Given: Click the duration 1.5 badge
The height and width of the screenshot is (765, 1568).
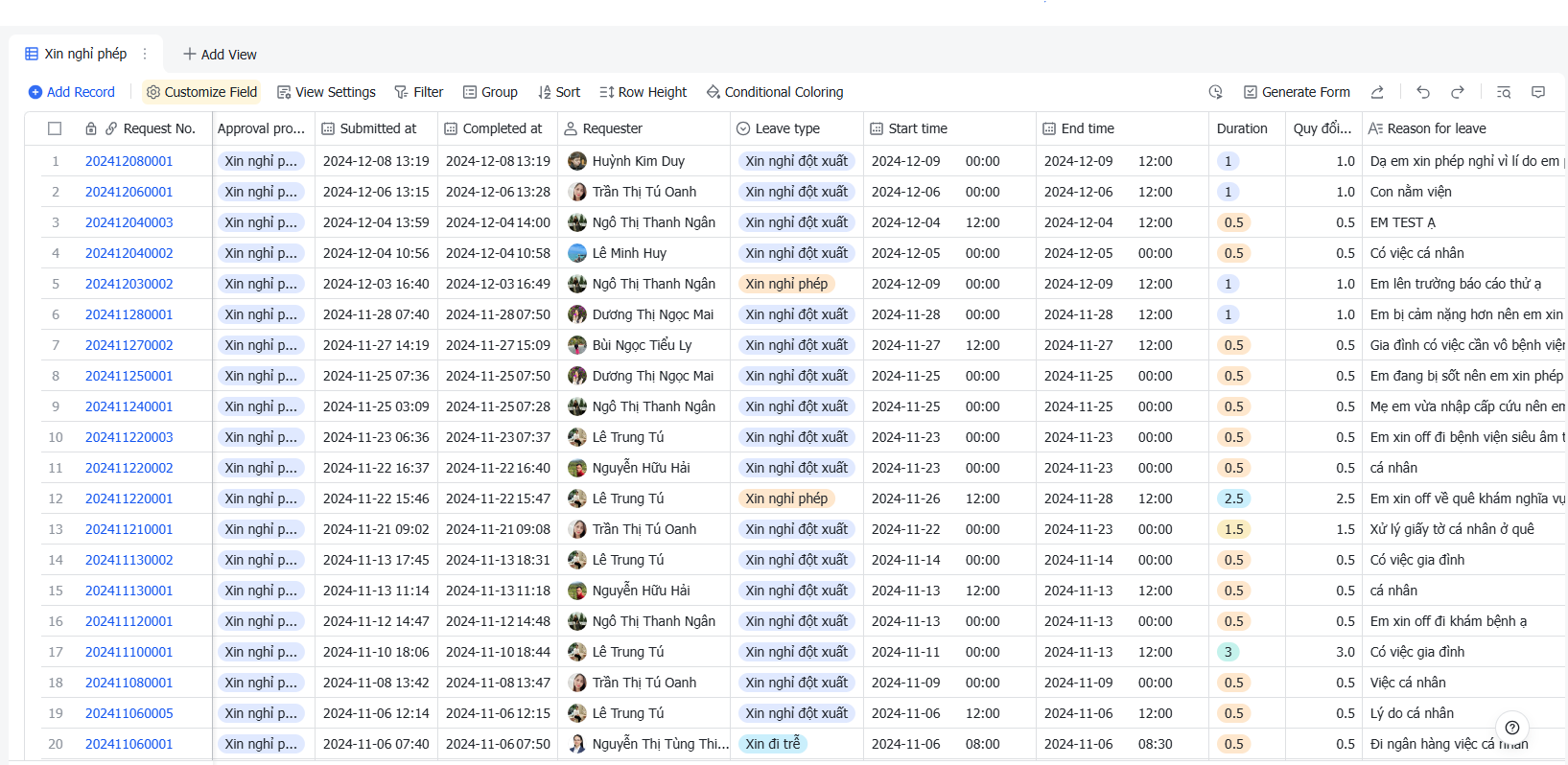Looking at the screenshot, I should pos(1233,529).
